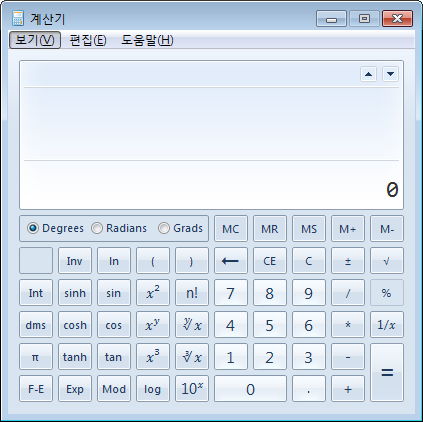Click the x squared button
The height and width of the screenshot is (422, 423).
tap(153, 293)
